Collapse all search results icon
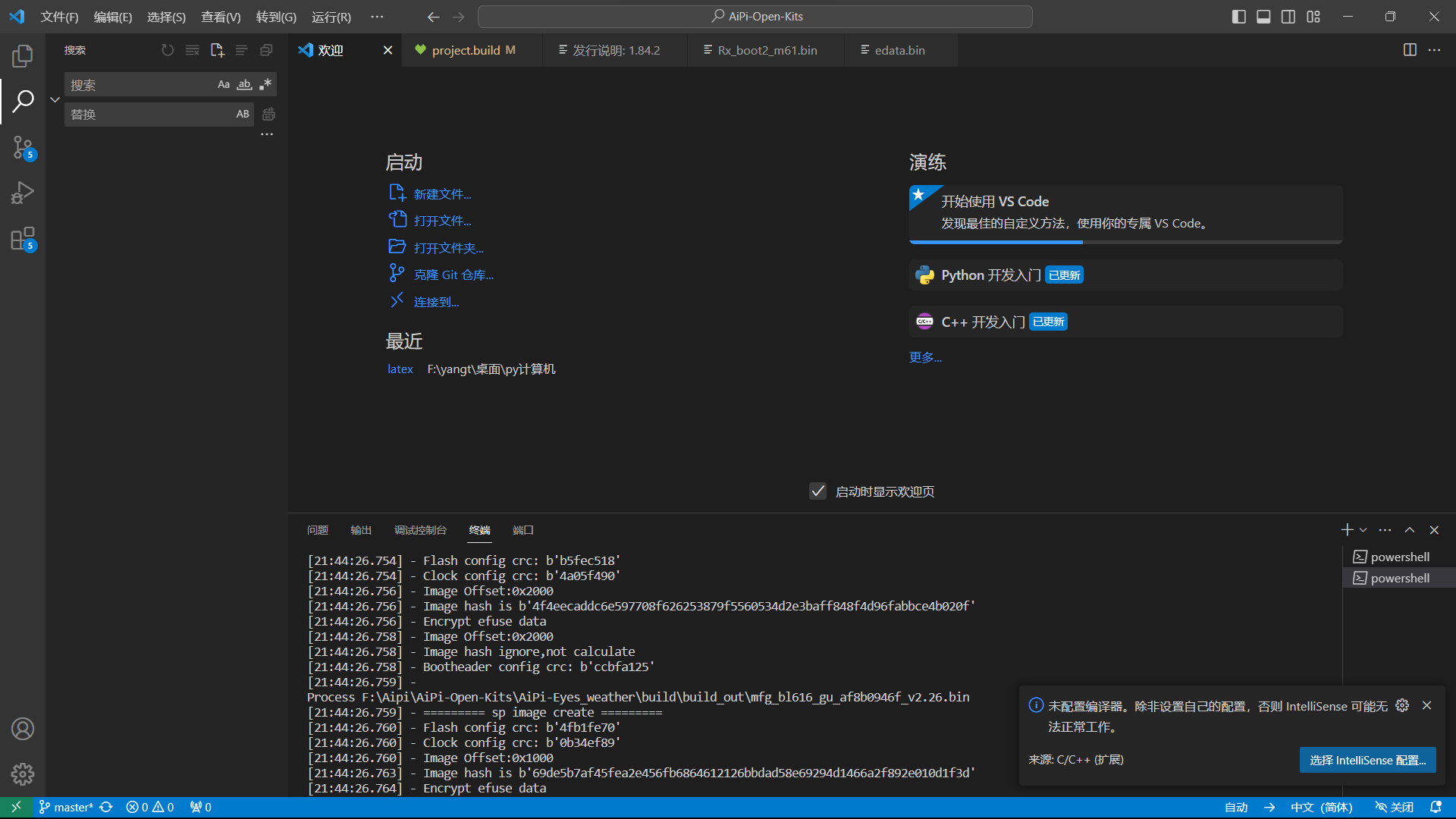Screen dimensions: 1456x819 click(266, 50)
